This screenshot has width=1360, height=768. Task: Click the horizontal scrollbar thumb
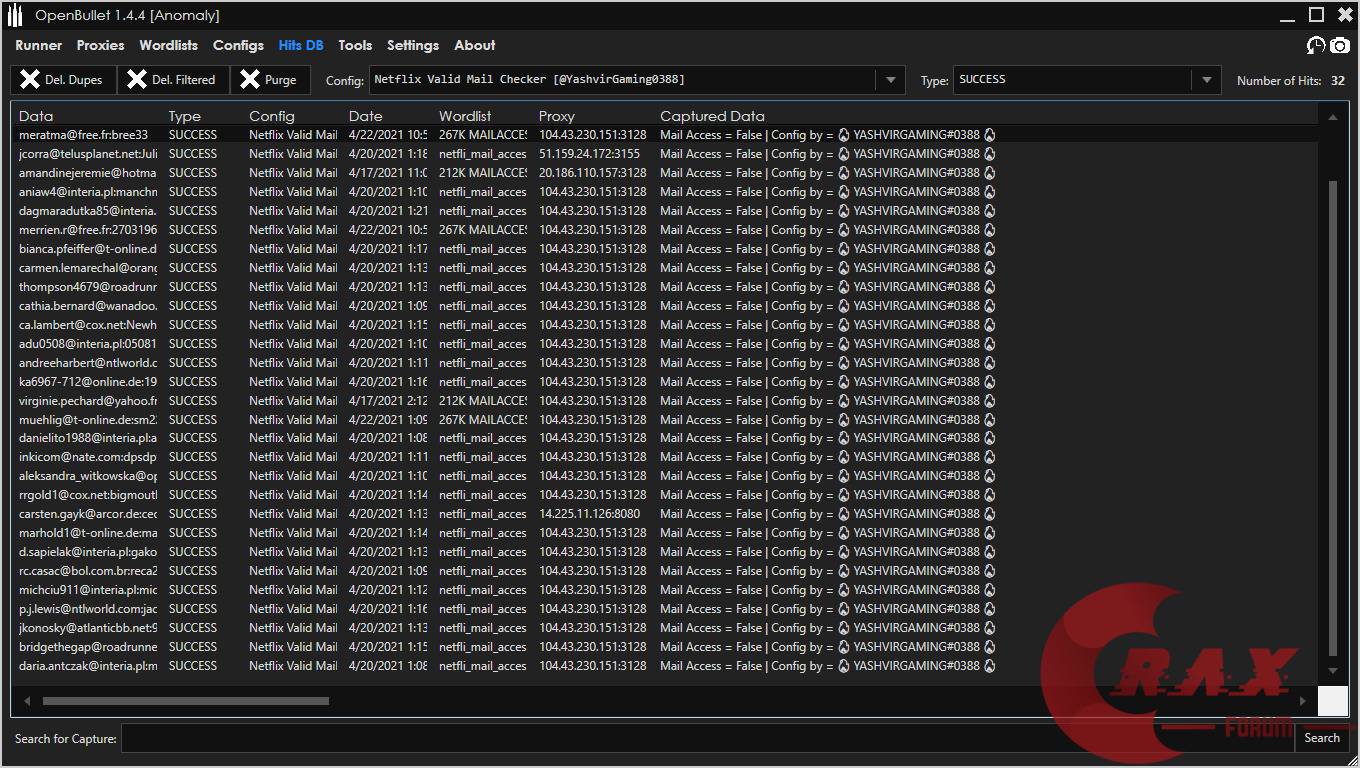pos(185,701)
